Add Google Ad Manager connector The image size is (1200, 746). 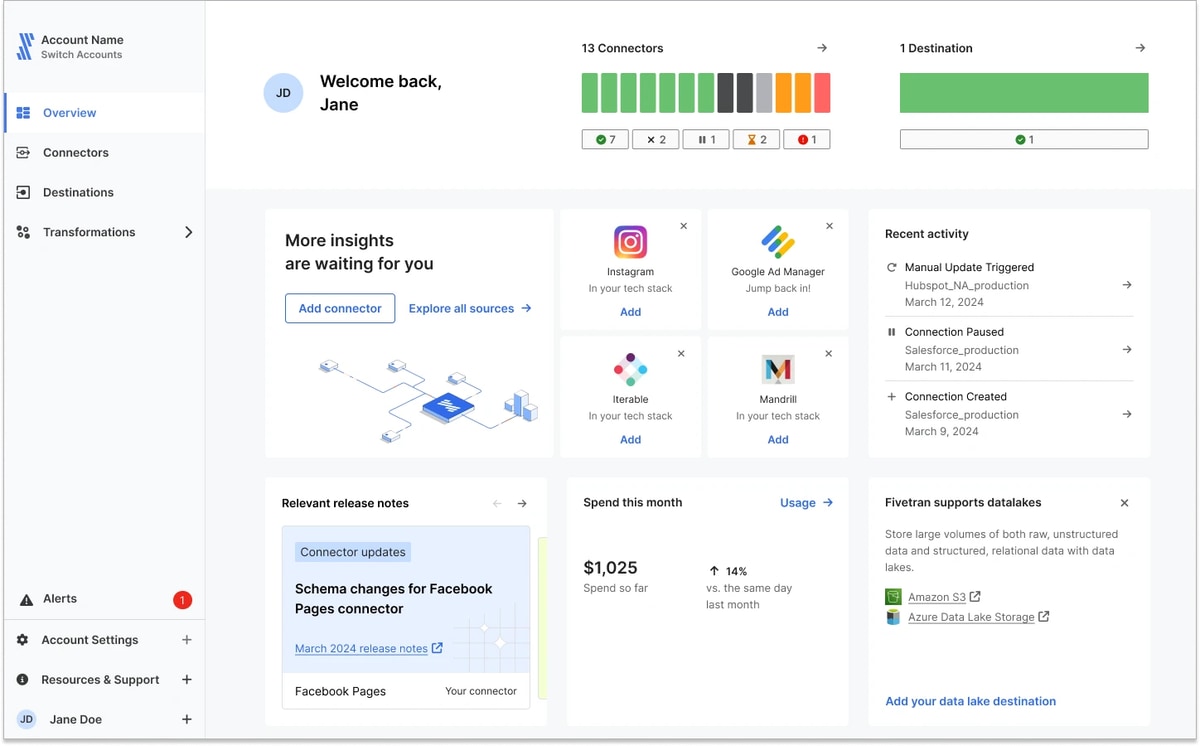click(778, 312)
